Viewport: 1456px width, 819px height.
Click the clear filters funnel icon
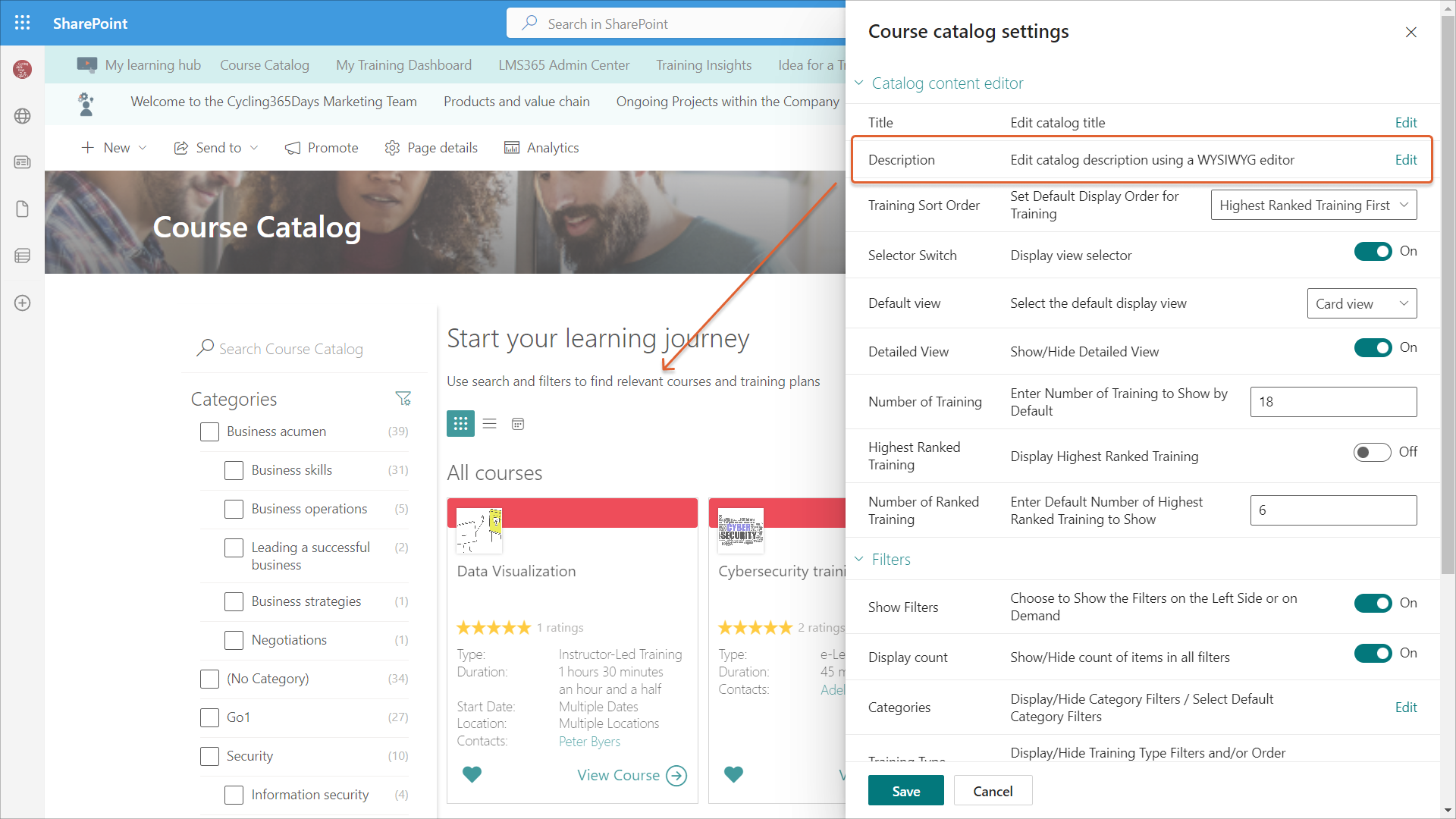pos(403,398)
